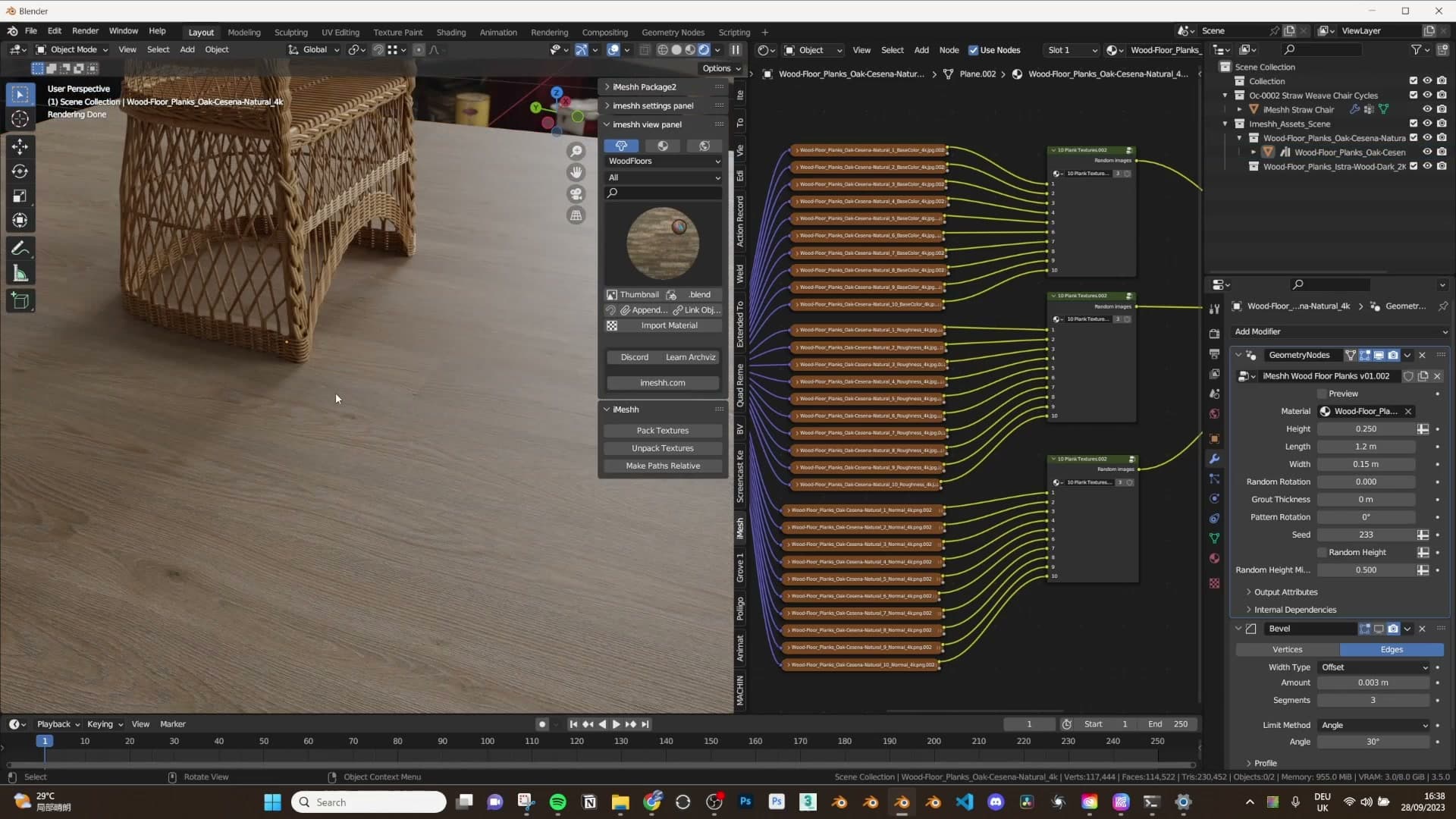Viewport: 1456px width, 819px height.
Task: Open the Node menu in node editor
Action: point(949,50)
